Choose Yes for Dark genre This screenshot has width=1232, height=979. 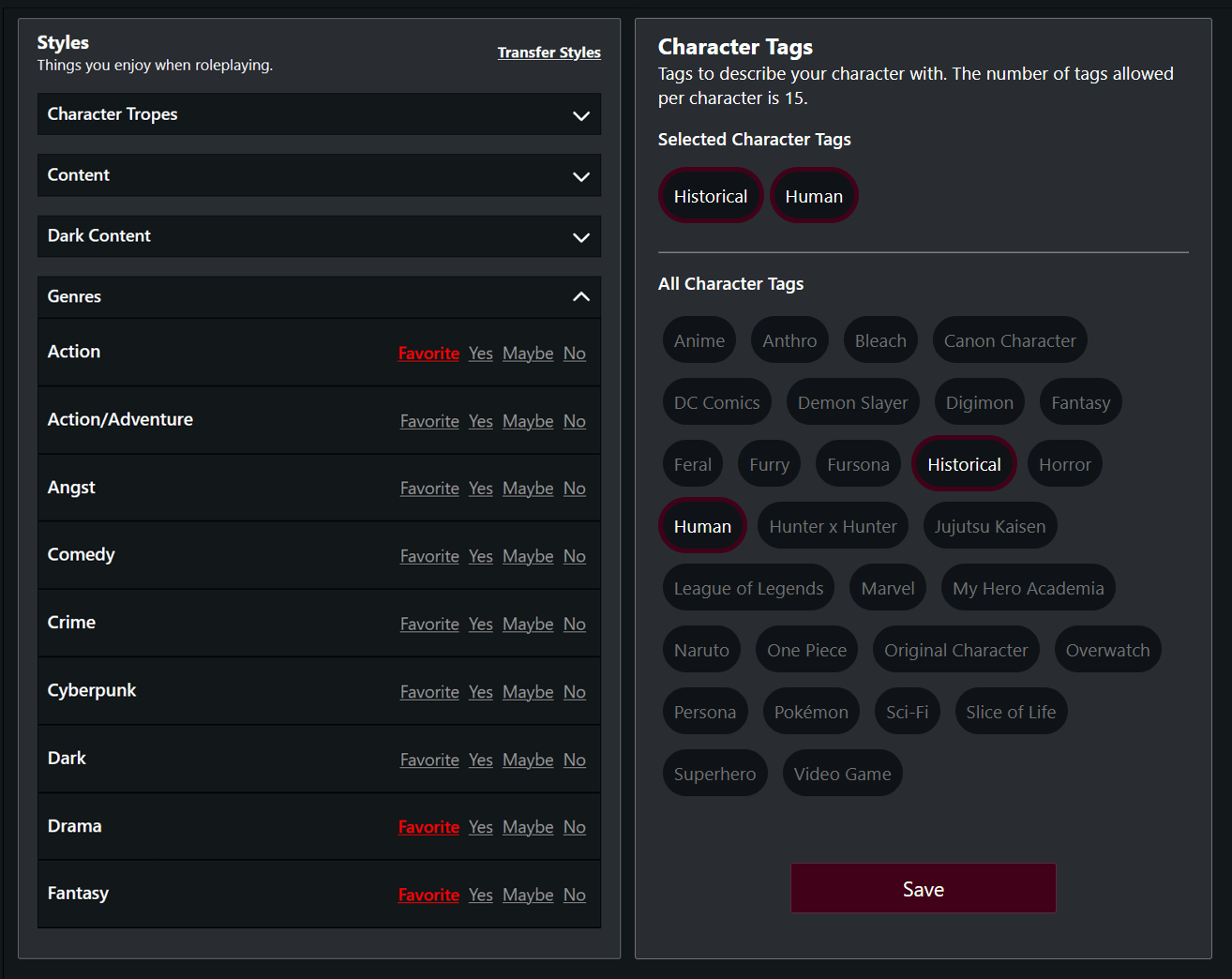(x=481, y=760)
